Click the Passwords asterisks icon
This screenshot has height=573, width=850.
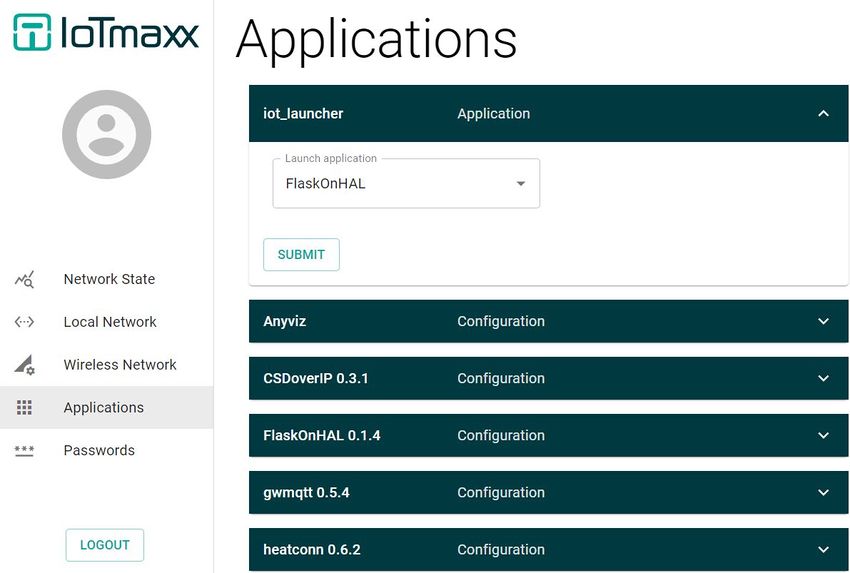coord(24,450)
